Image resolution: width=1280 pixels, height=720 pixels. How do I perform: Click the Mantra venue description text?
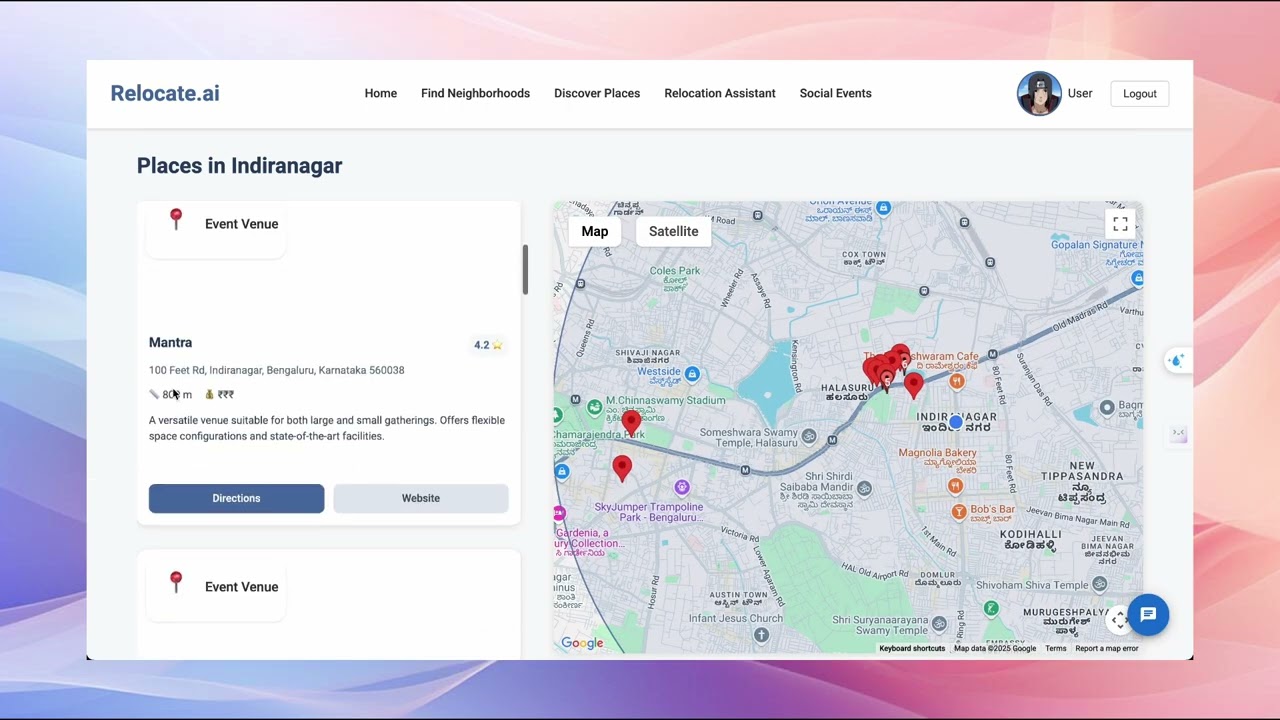327,428
